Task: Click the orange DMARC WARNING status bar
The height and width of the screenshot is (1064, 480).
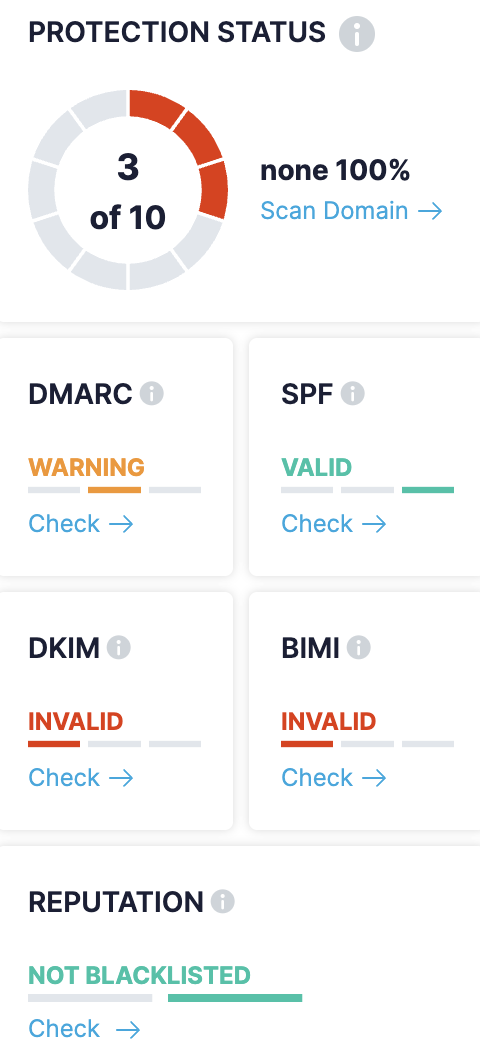Action: coord(114,490)
